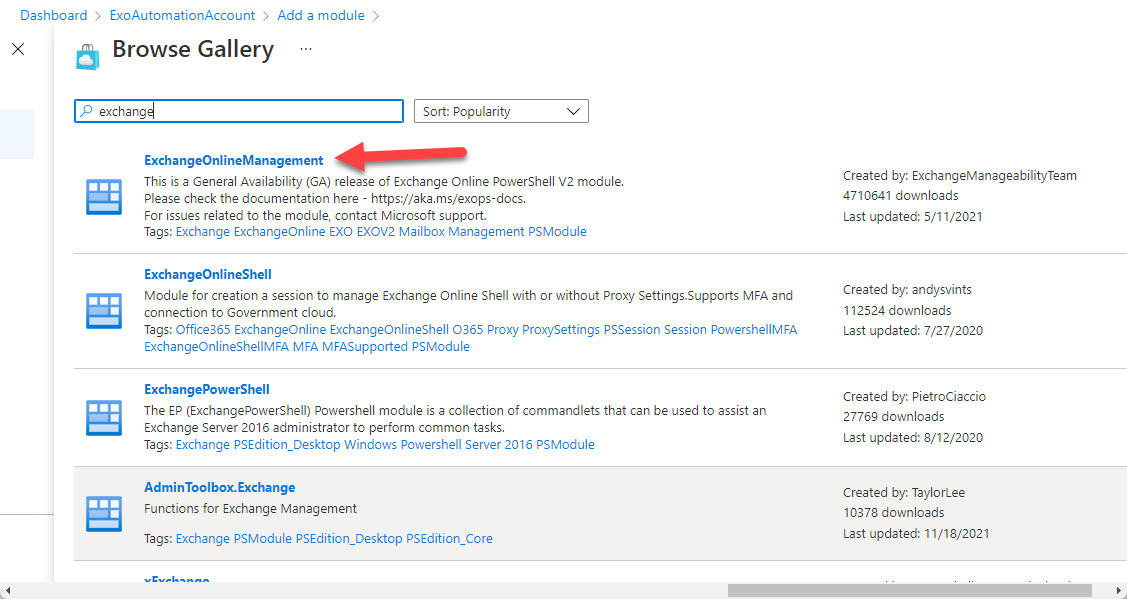Select the Add a module breadcrumb
This screenshot has width=1127, height=599.
[320, 15]
